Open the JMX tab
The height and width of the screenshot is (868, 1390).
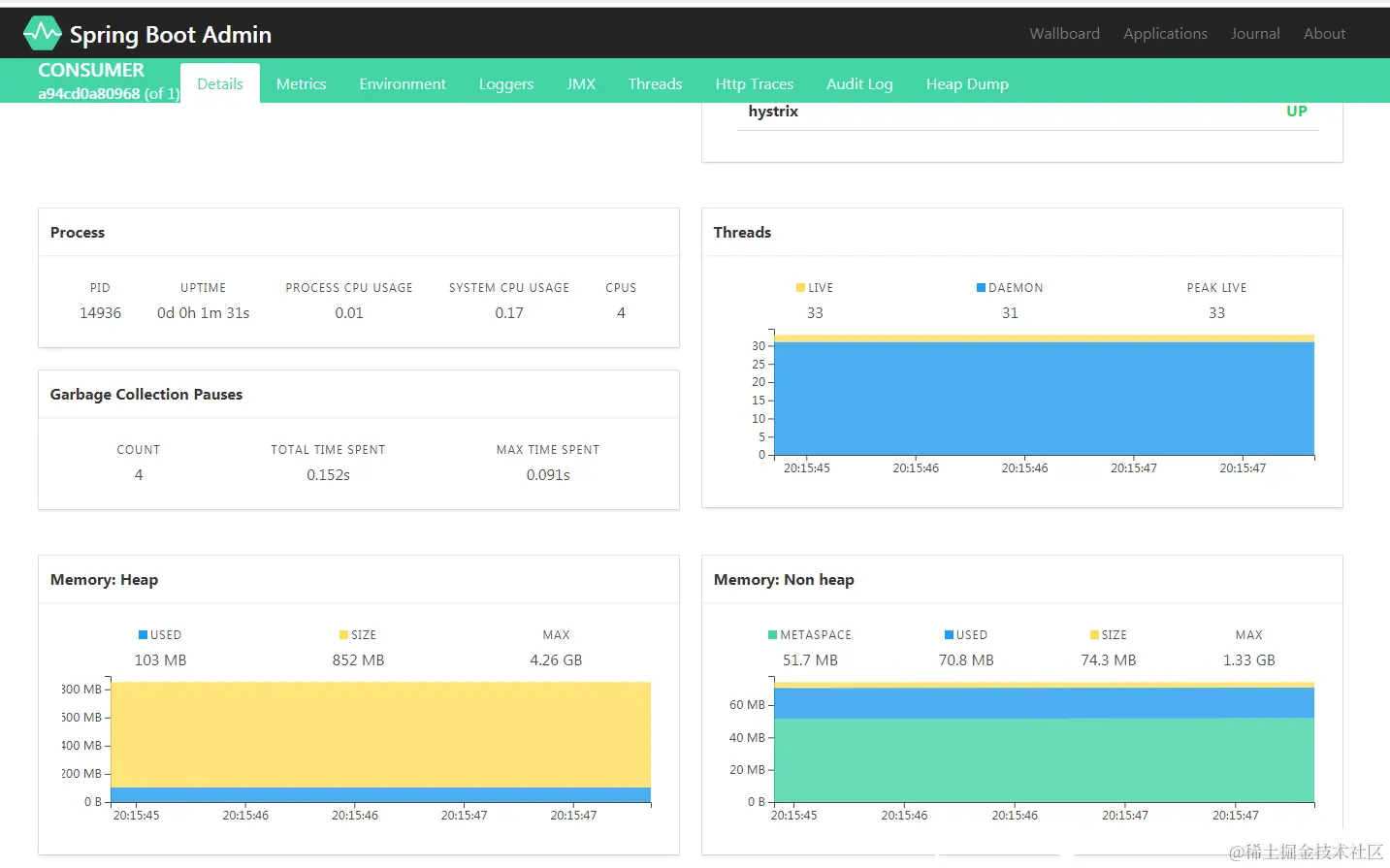click(581, 83)
